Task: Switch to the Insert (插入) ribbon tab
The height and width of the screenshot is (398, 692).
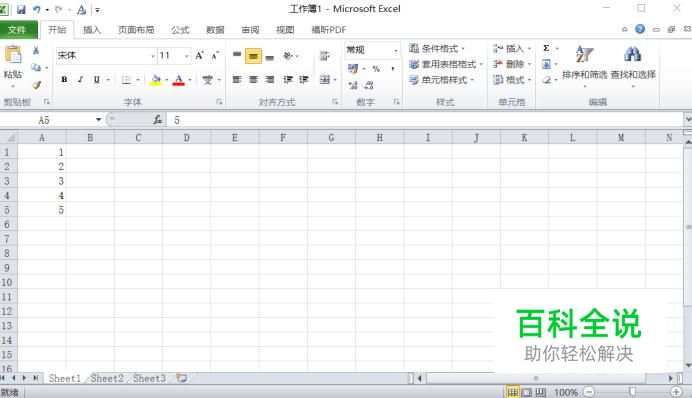Action: coord(92,30)
